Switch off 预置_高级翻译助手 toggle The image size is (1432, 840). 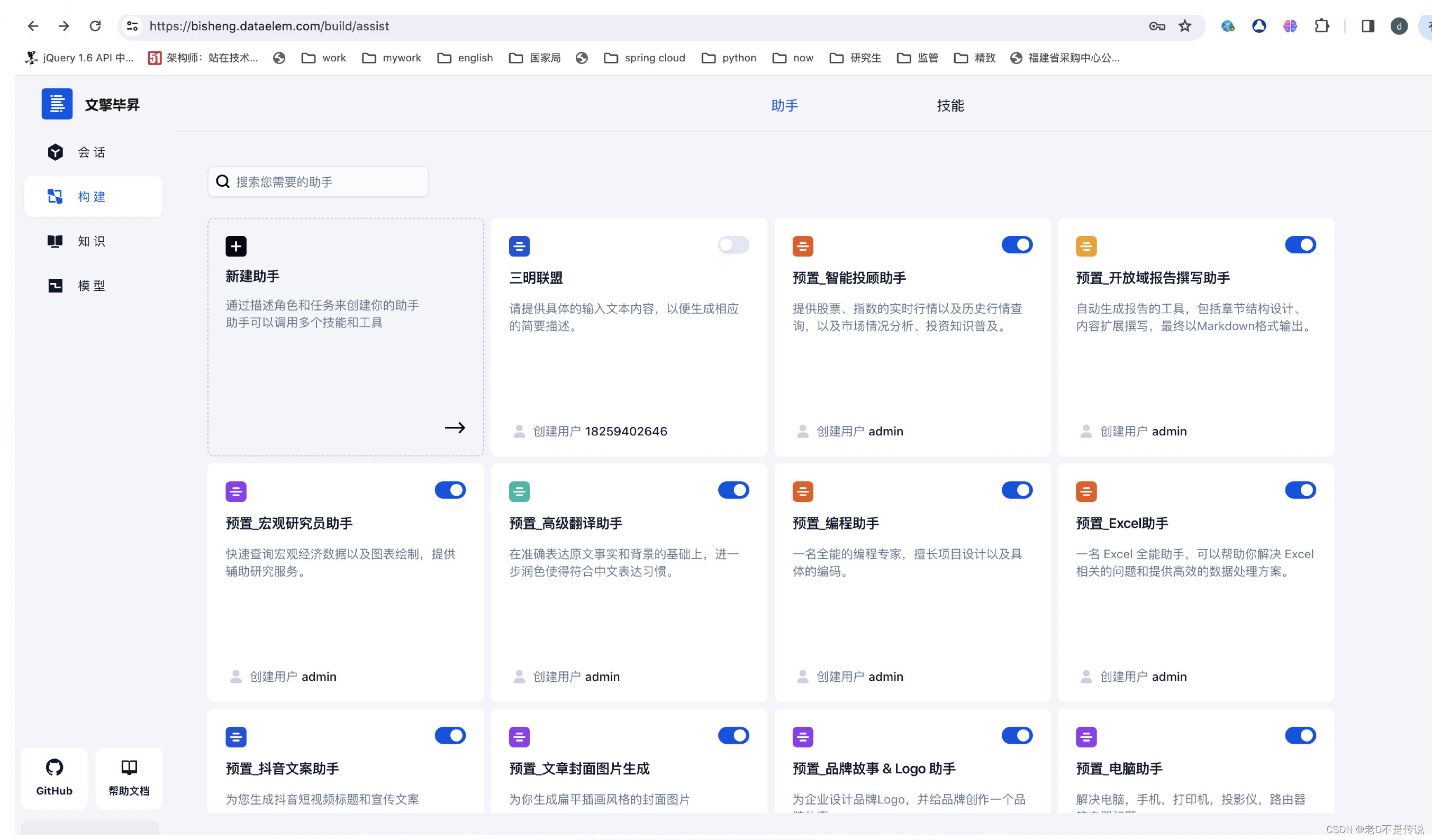733,490
